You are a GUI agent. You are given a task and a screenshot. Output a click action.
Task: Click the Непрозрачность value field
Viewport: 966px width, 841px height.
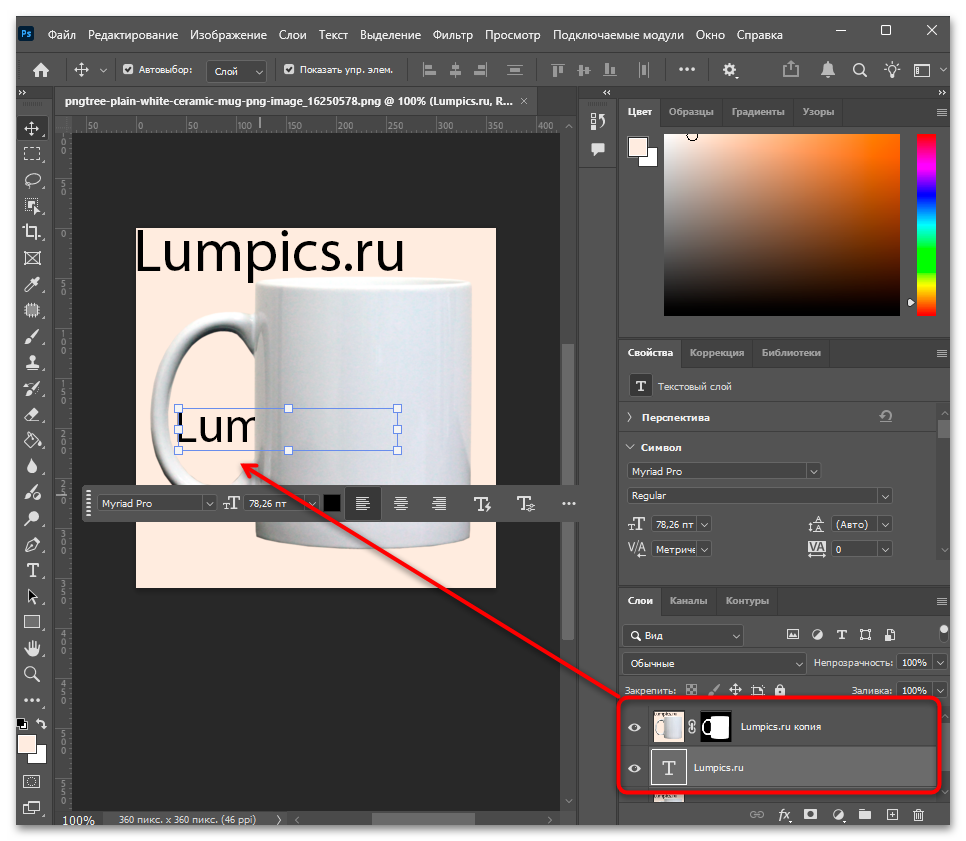pyautogui.click(x=914, y=663)
